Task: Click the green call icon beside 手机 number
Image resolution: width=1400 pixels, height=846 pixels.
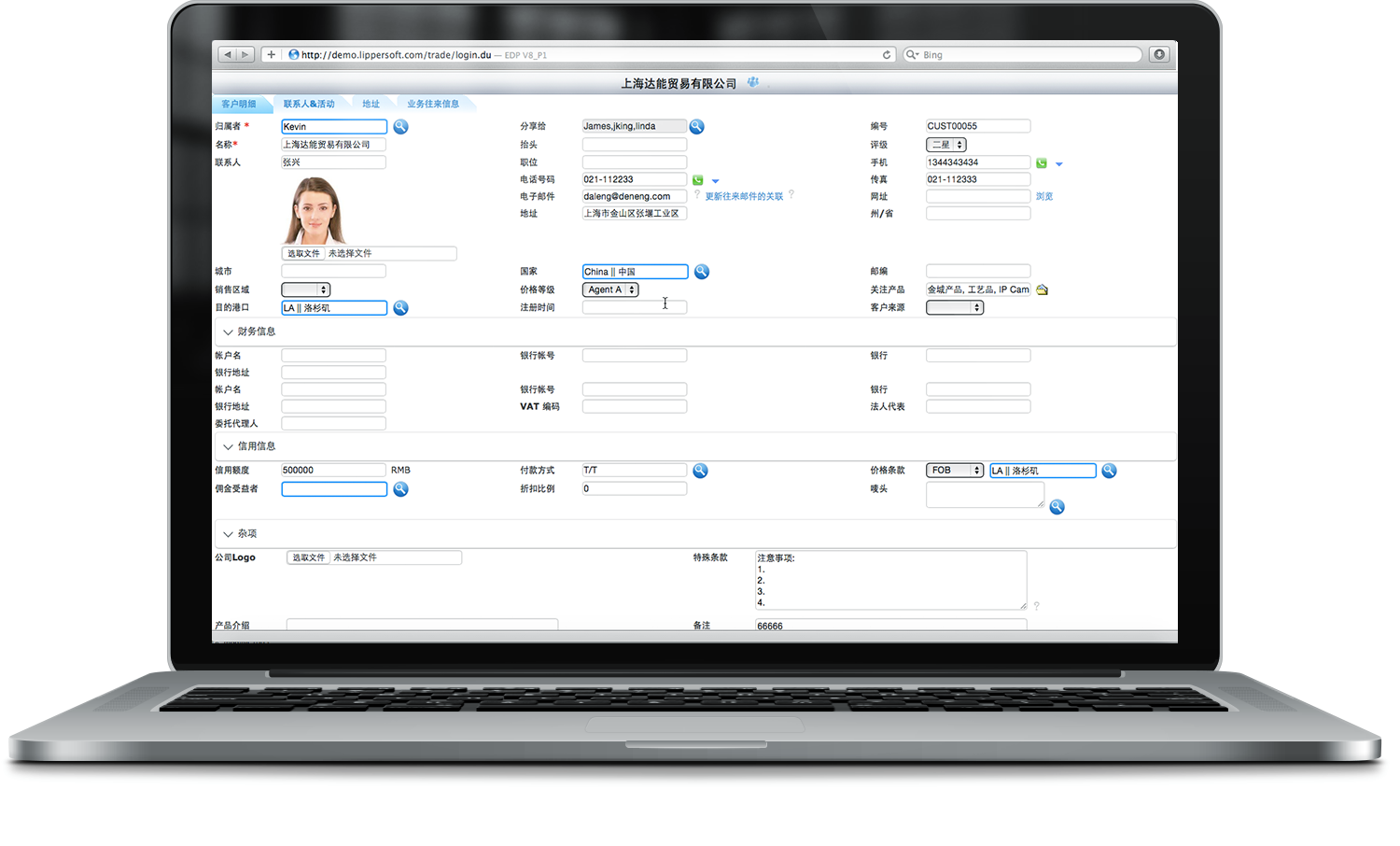Action: click(1041, 163)
